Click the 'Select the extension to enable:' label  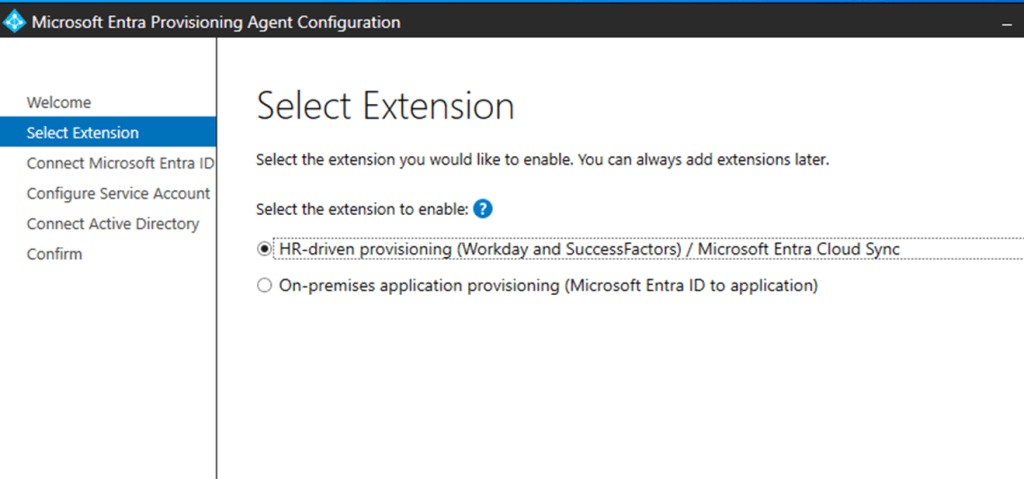click(x=362, y=209)
